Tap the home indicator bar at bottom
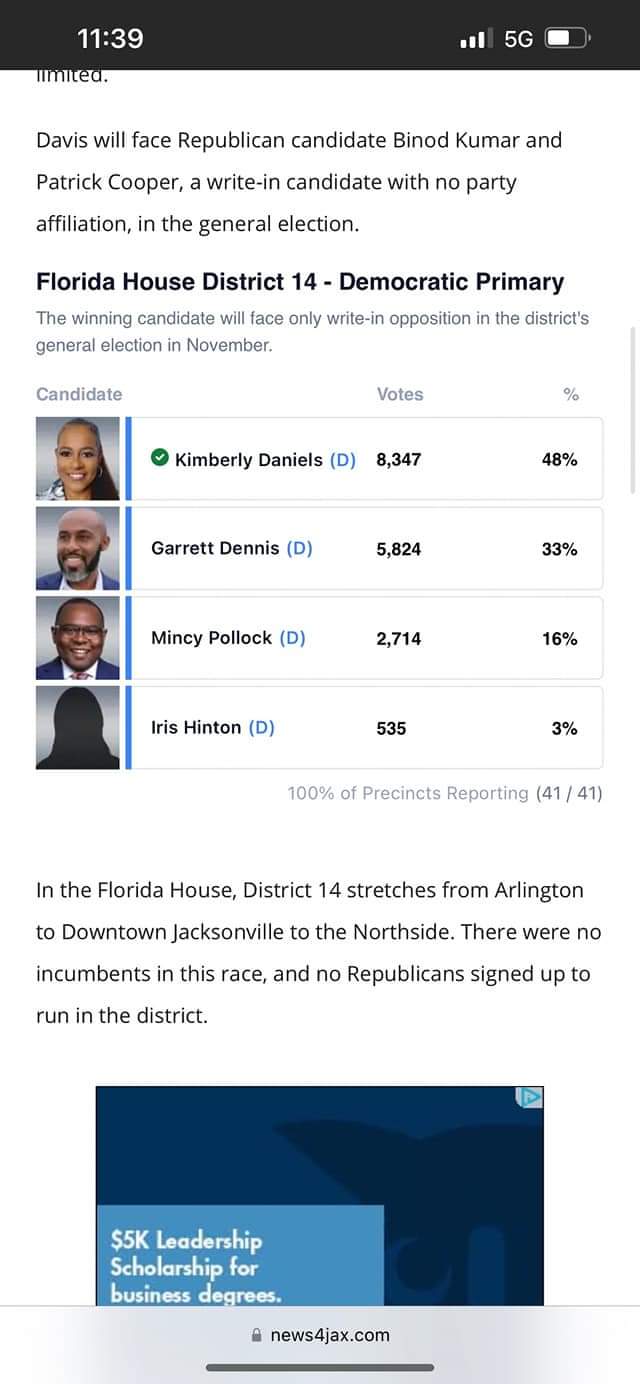 tap(320, 1367)
